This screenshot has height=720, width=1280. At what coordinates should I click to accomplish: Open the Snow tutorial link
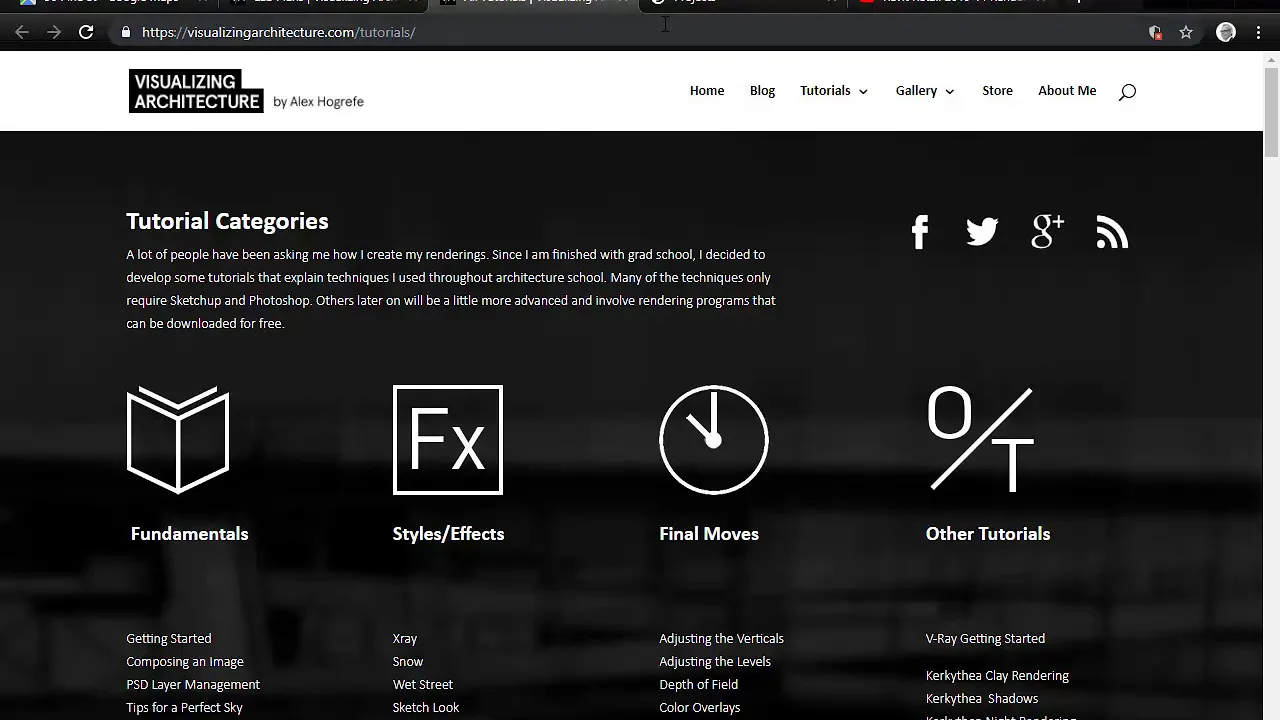click(x=408, y=661)
